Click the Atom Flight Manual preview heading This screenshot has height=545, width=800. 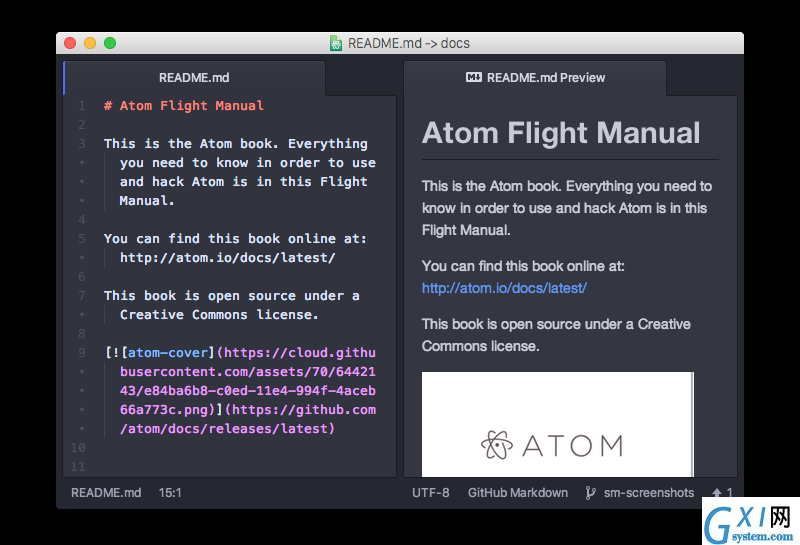(561, 133)
